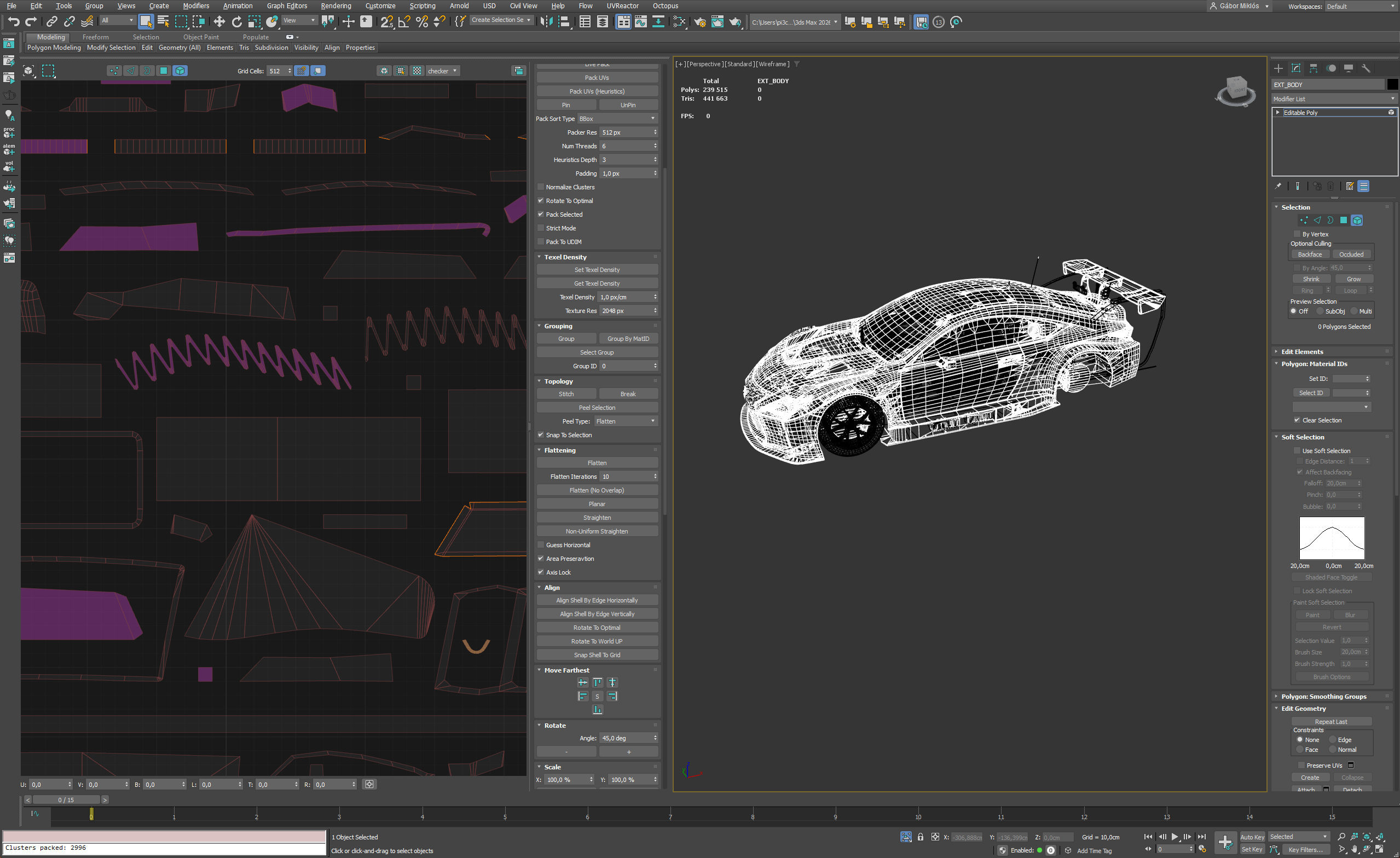Enable the Normalize Clusters checkbox

[541, 187]
